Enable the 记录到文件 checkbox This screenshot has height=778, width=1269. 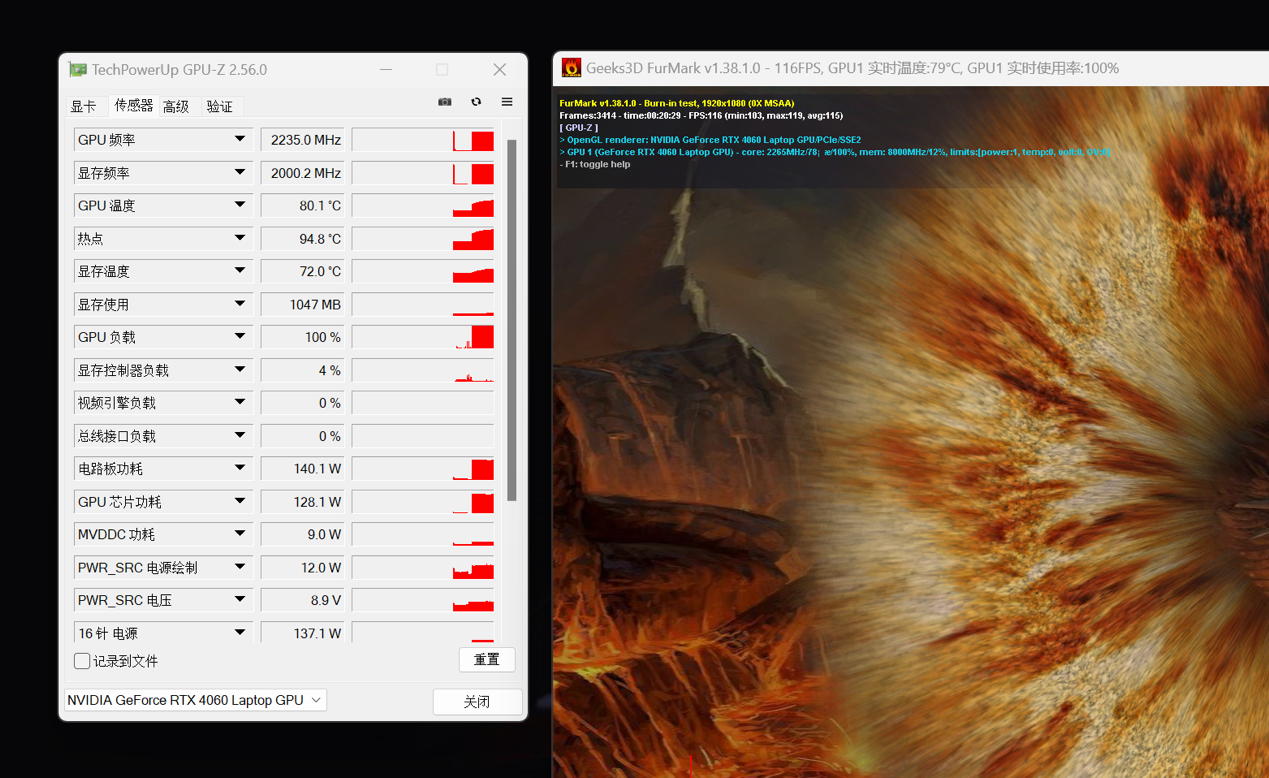pos(82,661)
